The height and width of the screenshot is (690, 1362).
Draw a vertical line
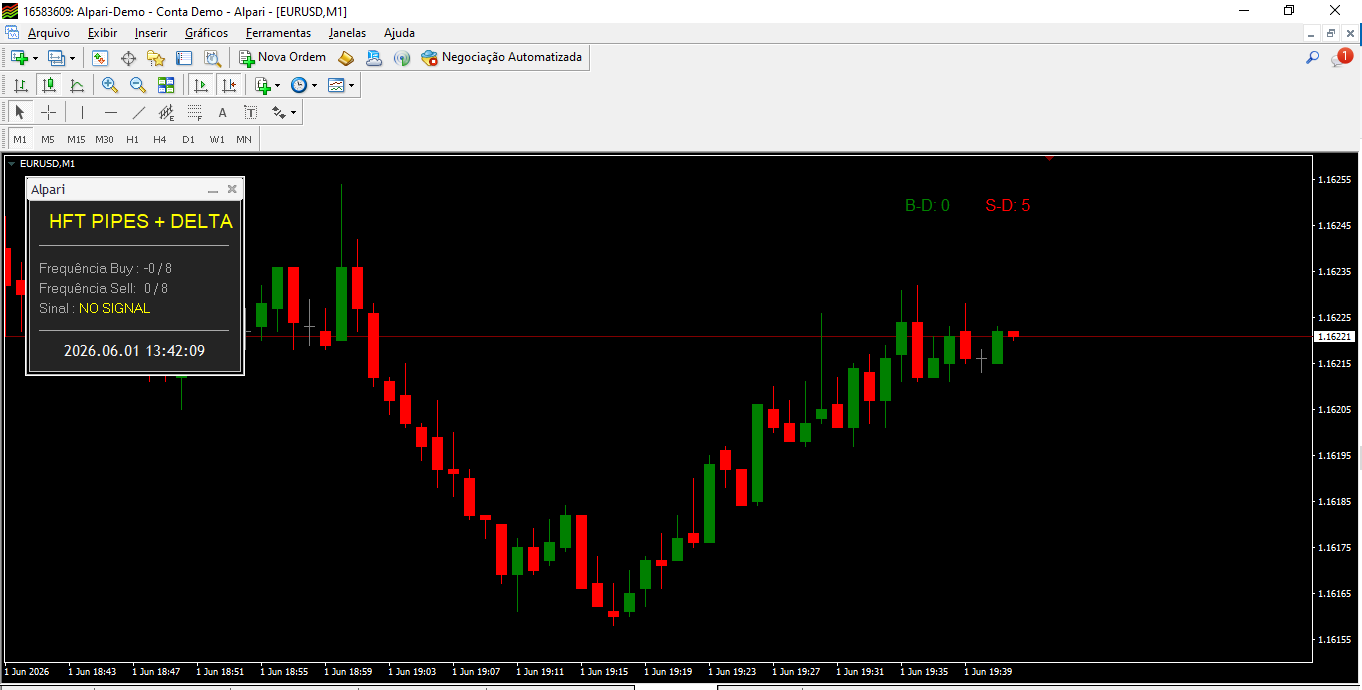(x=82, y=112)
